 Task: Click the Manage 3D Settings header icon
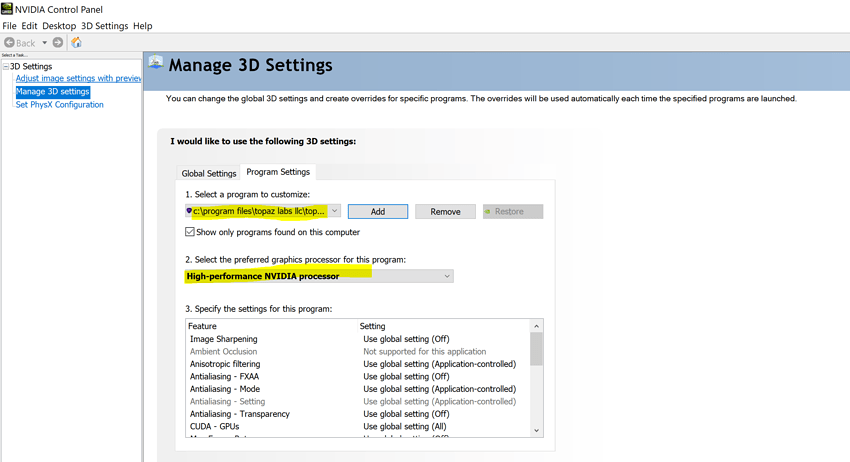(x=156, y=62)
